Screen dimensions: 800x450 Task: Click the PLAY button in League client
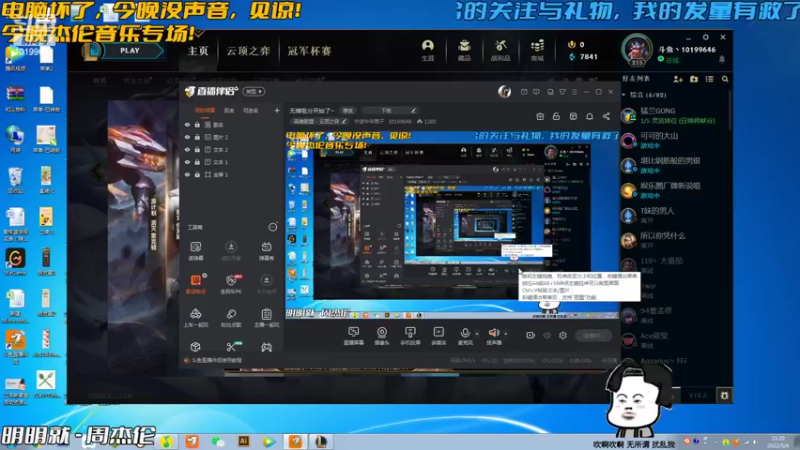coord(130,51)
